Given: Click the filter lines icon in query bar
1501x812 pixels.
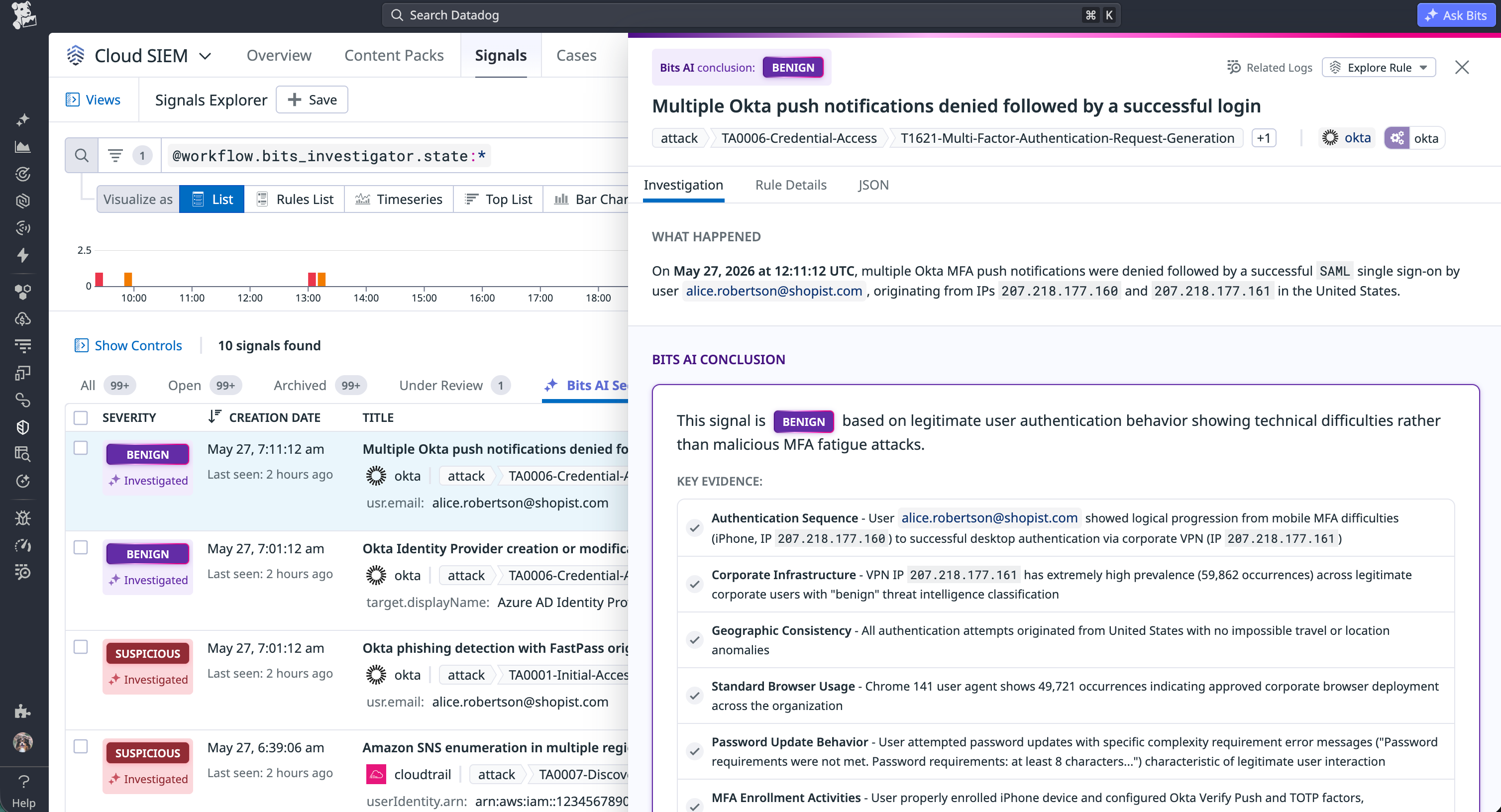Looking at the screenshot, I should pos(115,156).
